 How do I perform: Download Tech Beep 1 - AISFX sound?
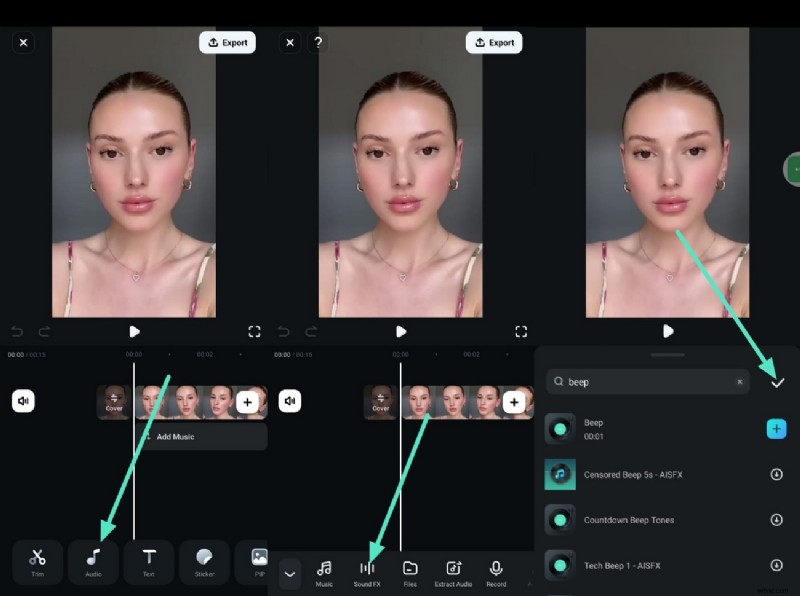coord(778,565)
